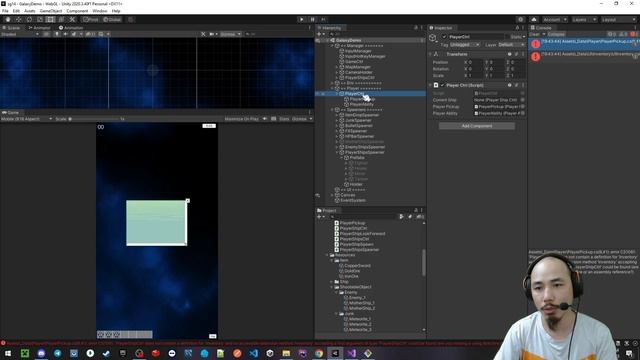The image size is (640, 360).
Task: Open Unity cloud services icon
Action: (x=533, y=19)
